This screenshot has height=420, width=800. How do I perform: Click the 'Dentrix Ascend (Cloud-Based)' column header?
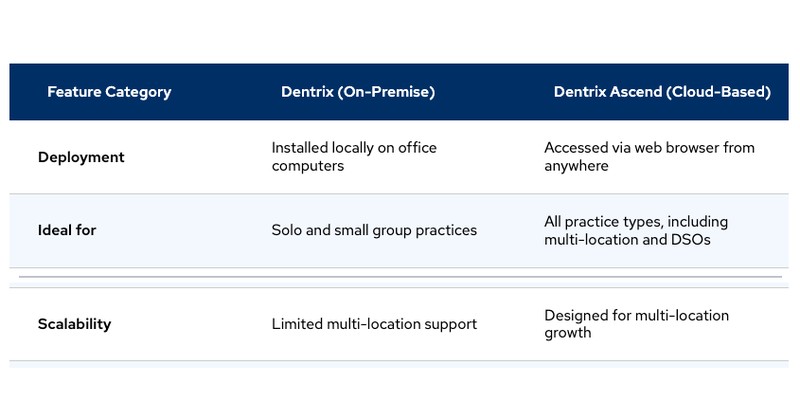(x=662, y=92)
